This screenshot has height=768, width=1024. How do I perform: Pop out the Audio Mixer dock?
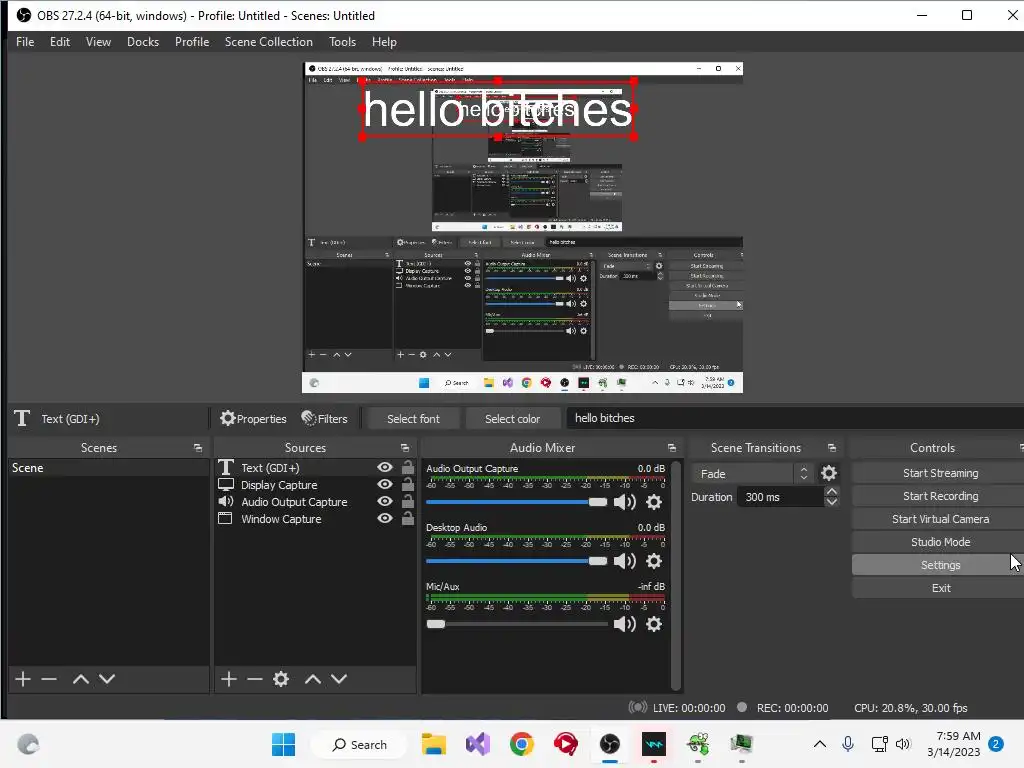(671, 448)
